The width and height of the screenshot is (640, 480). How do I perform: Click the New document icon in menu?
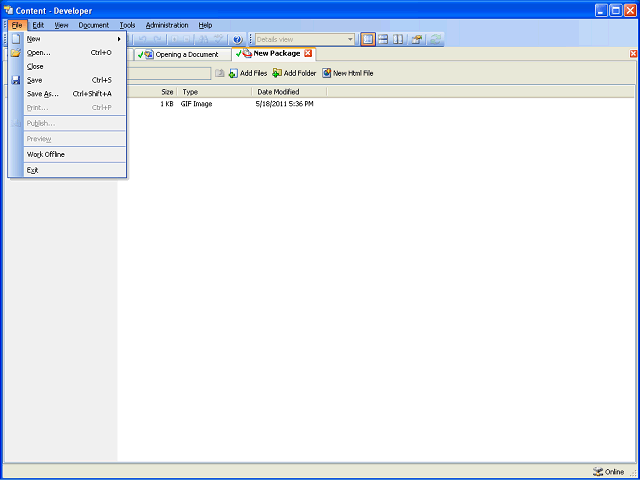coord(16,39)
